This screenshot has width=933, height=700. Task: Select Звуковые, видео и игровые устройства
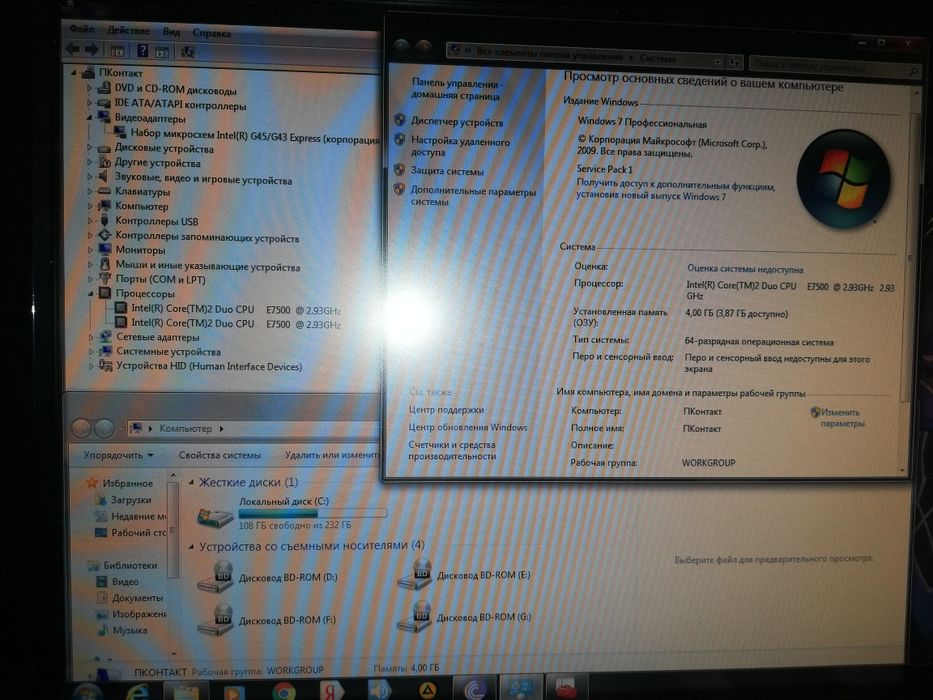[203, 179]
